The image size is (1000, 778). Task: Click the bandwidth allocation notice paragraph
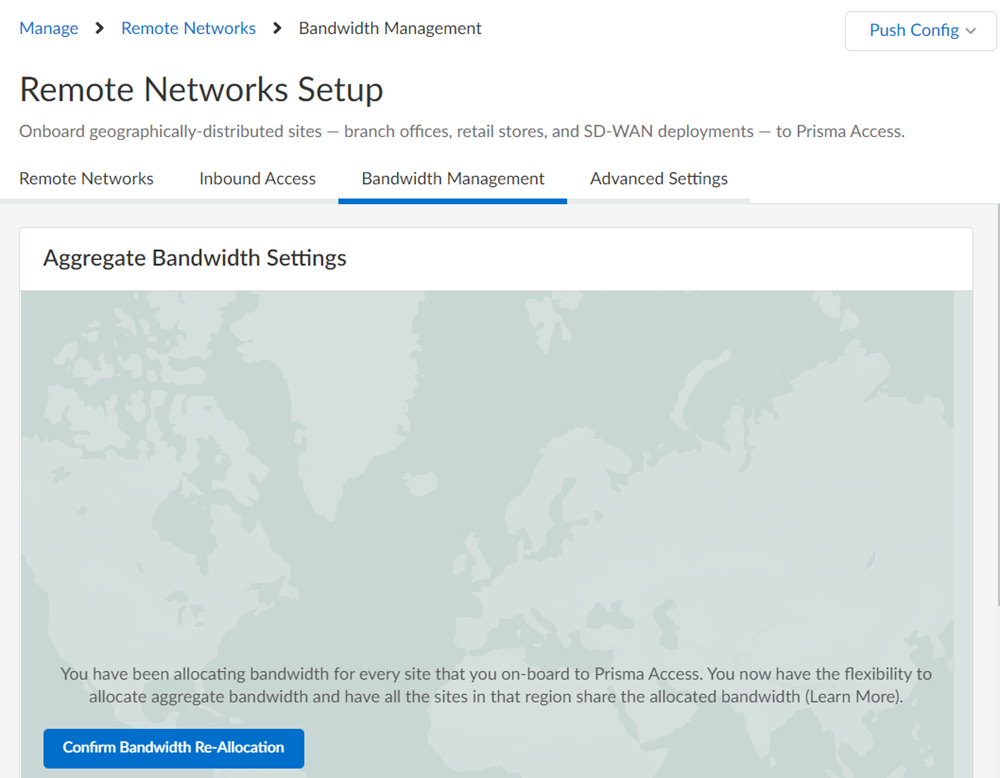(496, 685)
